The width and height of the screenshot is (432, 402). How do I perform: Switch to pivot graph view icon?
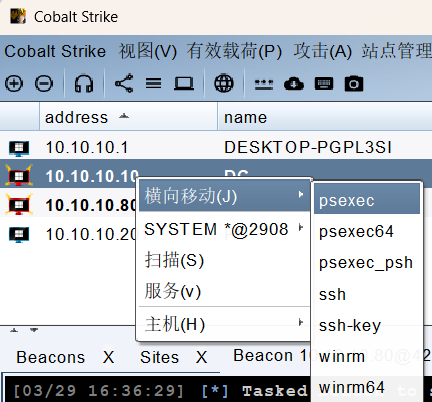click(x=124, y=83)
